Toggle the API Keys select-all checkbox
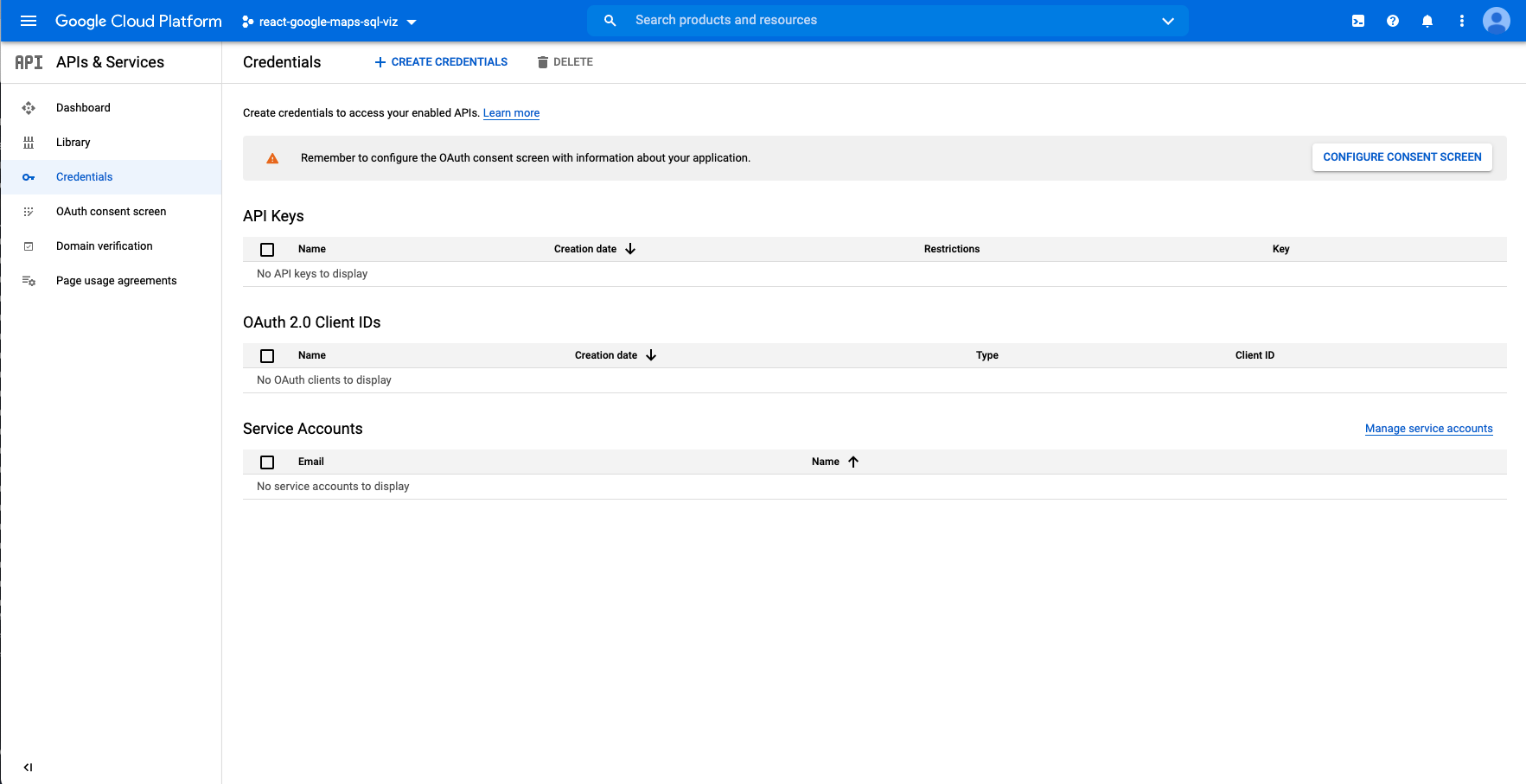The width and height of the screenshot is (1526, 784). (267, 250)
